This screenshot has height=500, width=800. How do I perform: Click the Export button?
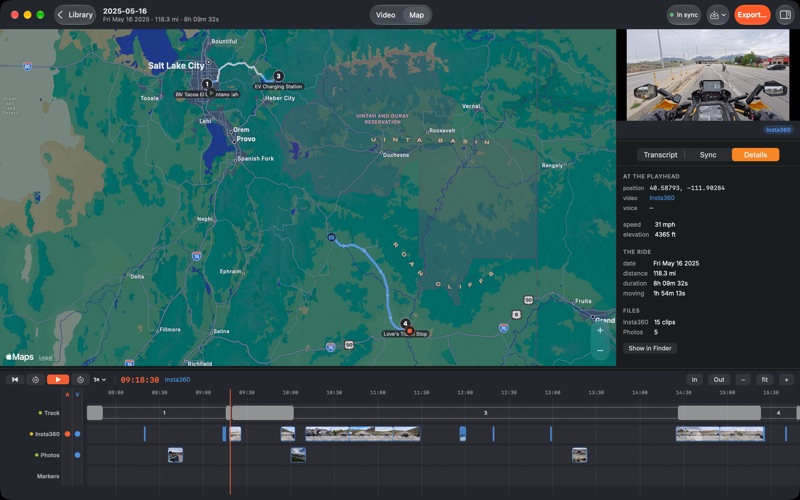point(752,15)
